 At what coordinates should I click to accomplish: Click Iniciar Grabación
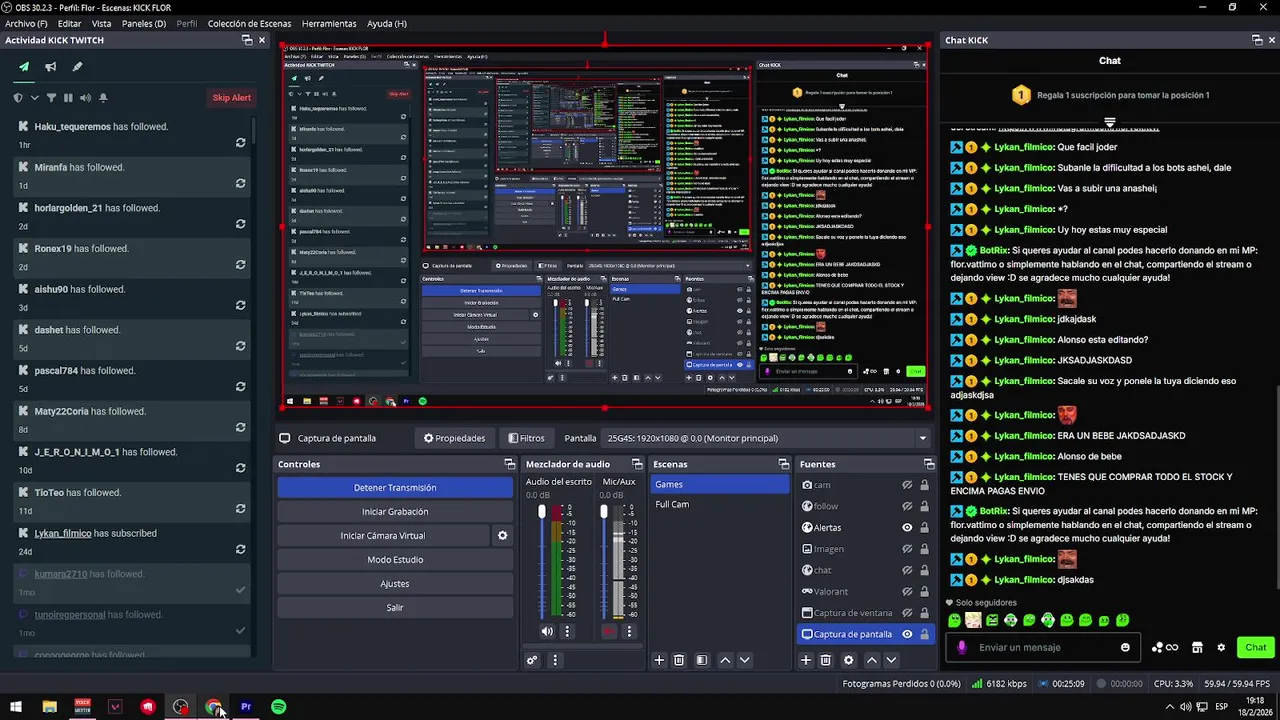[395, 511]
